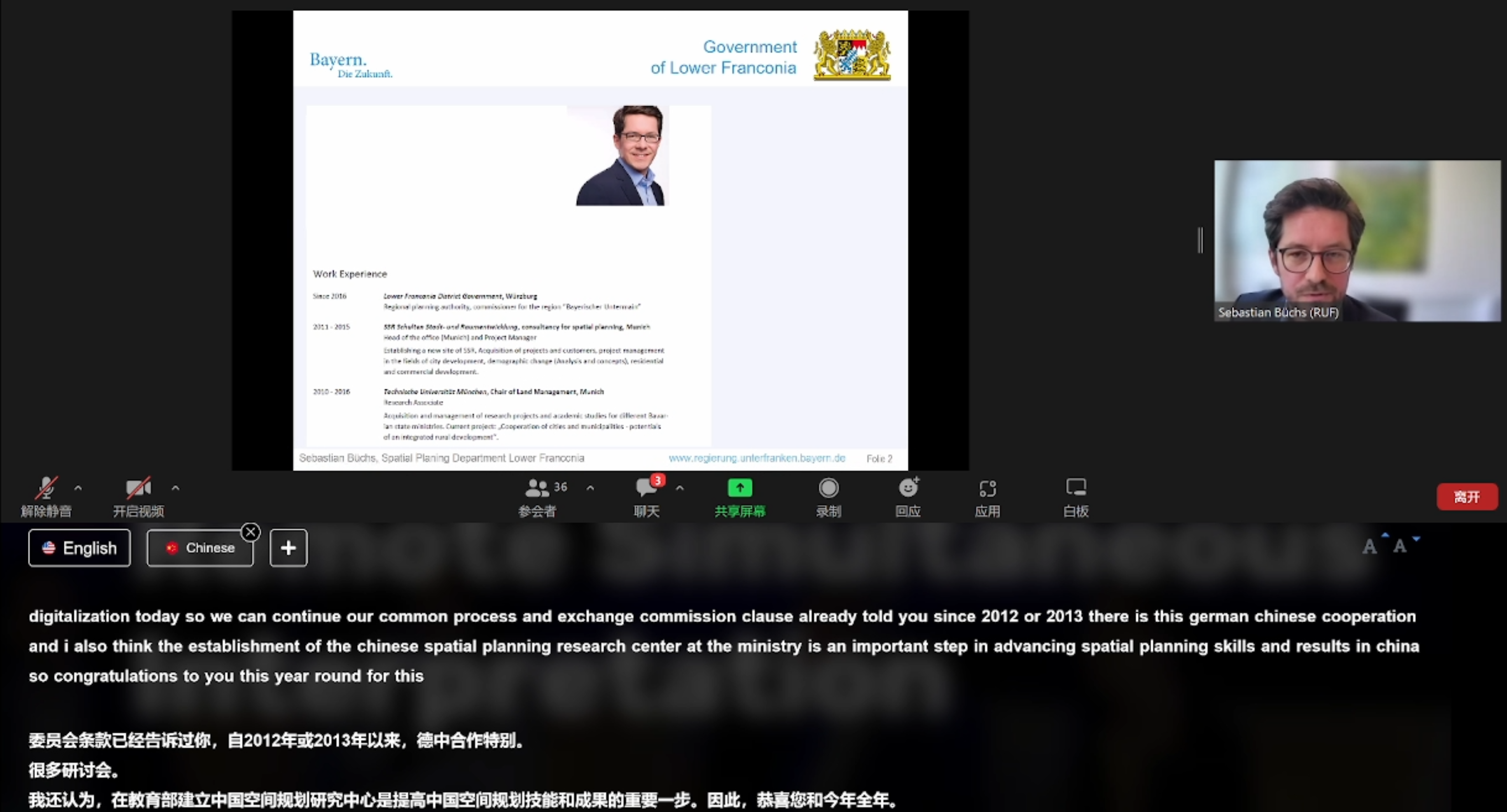
Task: Leave the meeting with red 离开 button
Action: [x=1467, y=497]
